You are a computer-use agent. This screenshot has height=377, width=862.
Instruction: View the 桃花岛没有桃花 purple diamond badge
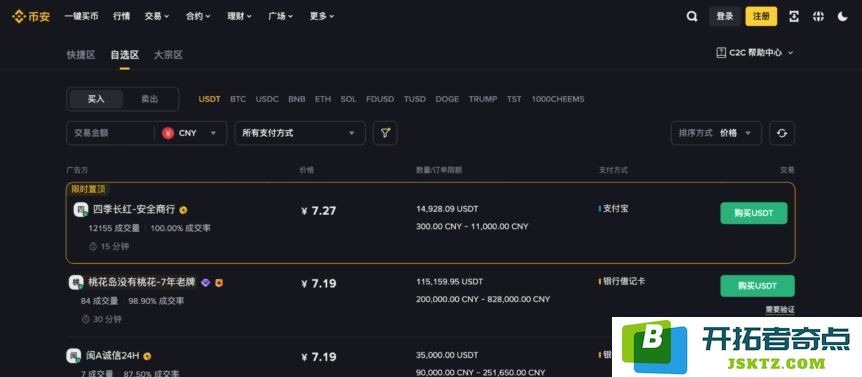205,283
